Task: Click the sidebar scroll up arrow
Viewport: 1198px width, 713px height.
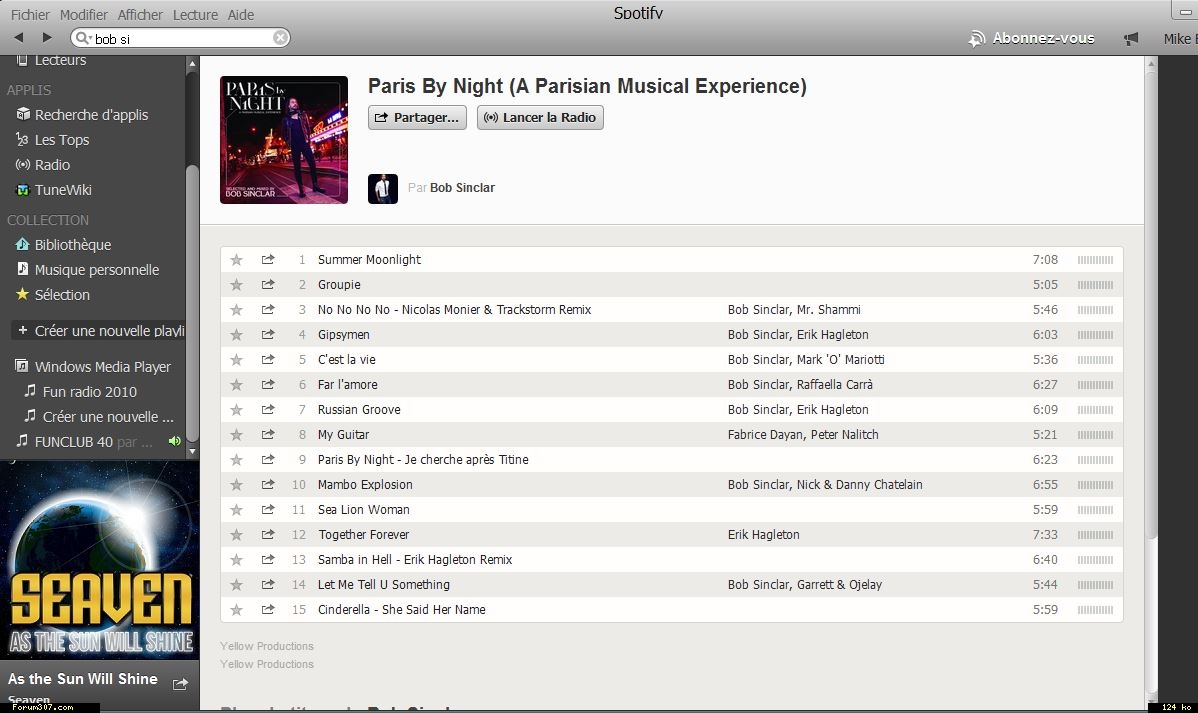Action: point(192,63)
